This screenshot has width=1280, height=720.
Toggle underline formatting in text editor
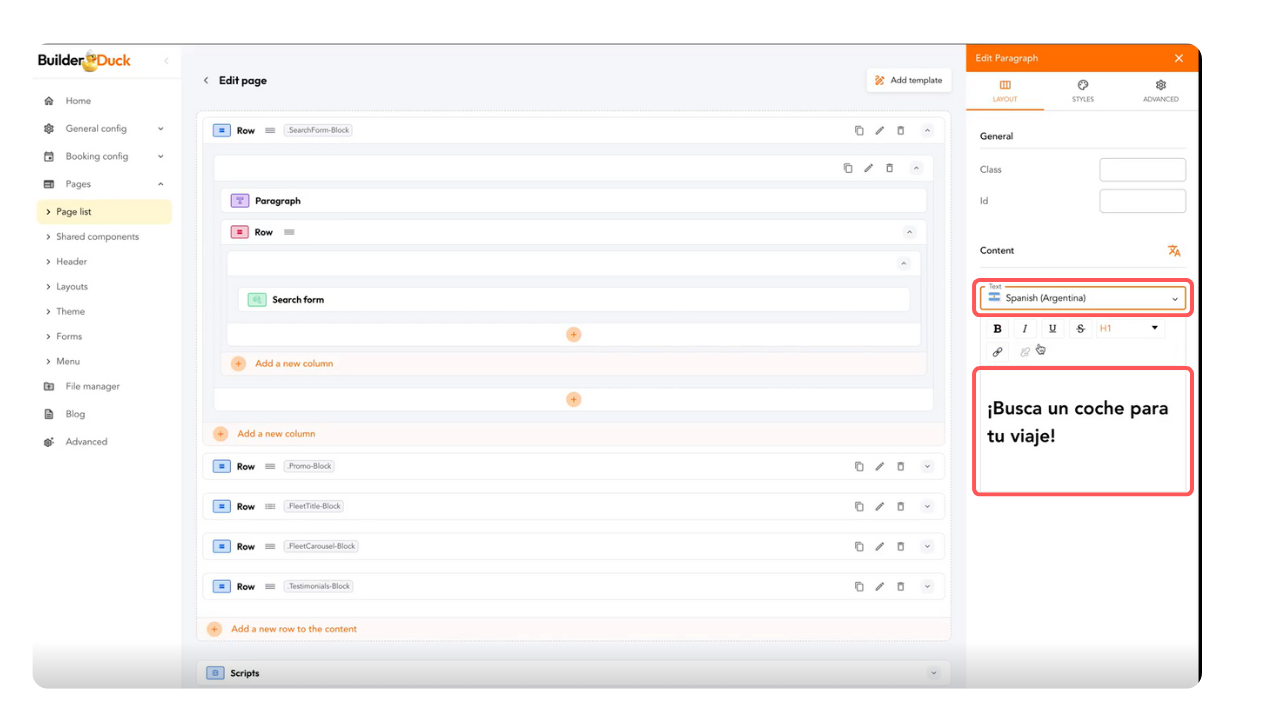tap(1052, 329)
